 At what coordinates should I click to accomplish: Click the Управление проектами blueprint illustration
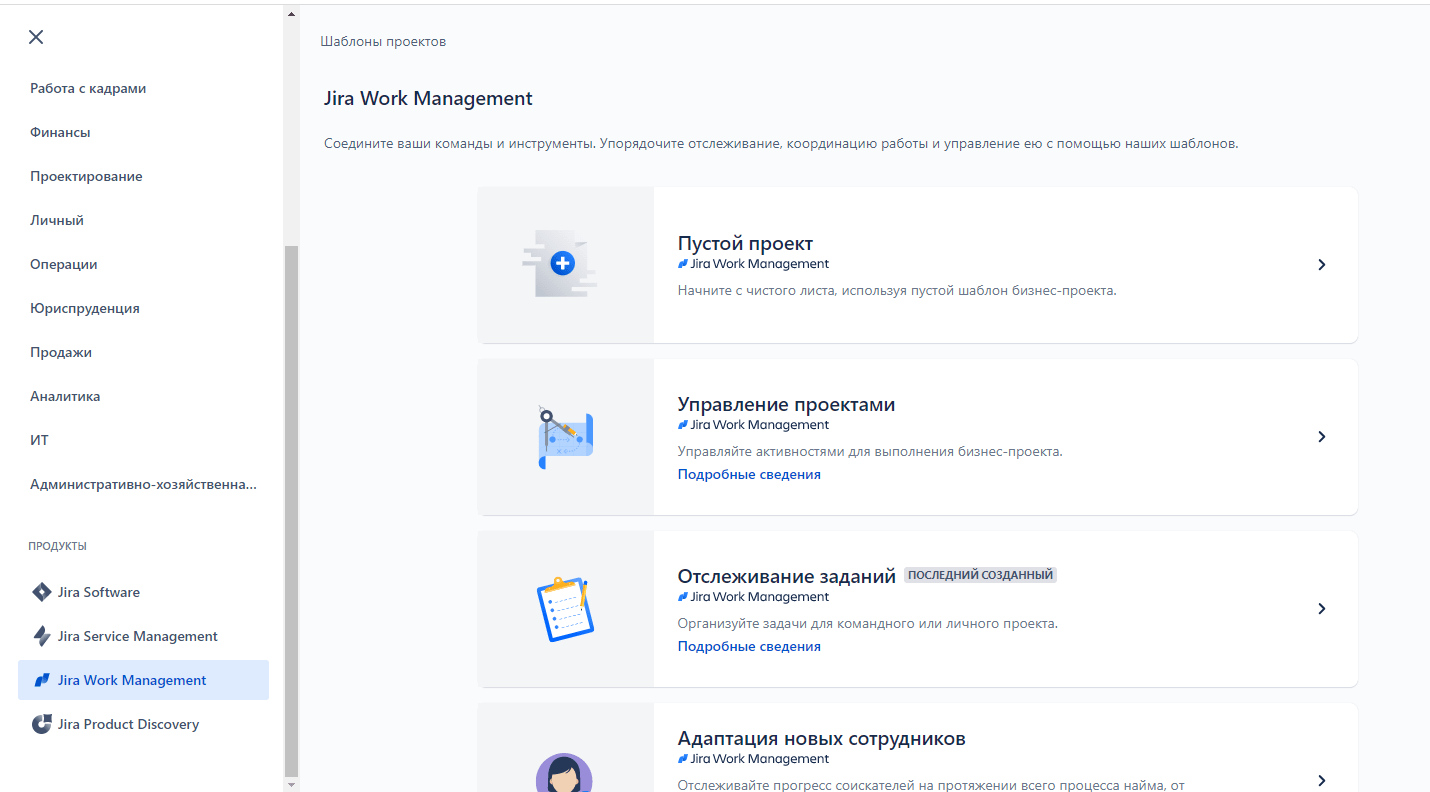point(566,437)
